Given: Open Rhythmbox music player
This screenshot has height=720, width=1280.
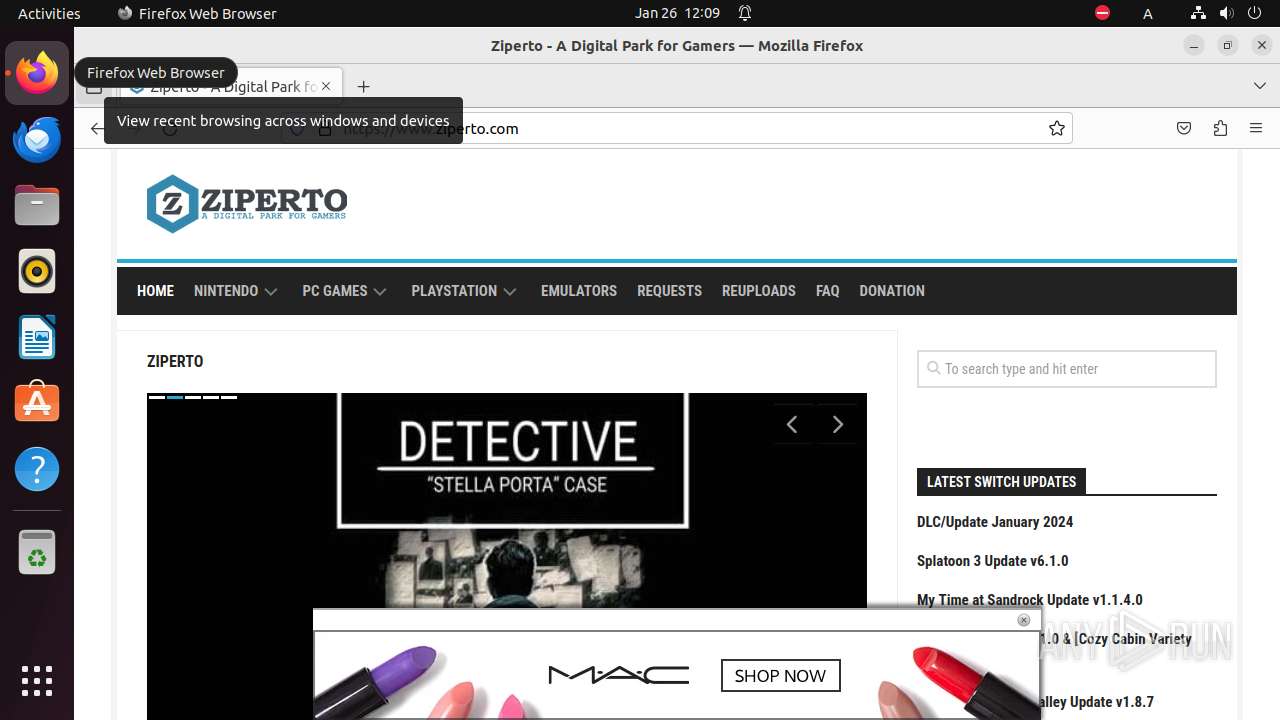Looking at the screenshot, I should pos(37,271).
